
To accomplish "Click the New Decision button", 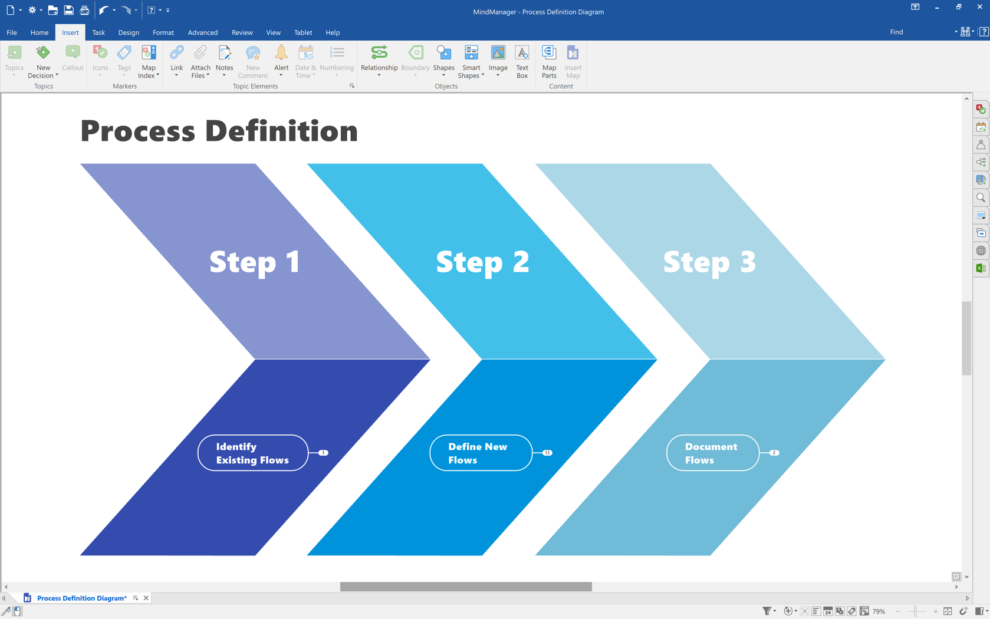I will [42, 60].
